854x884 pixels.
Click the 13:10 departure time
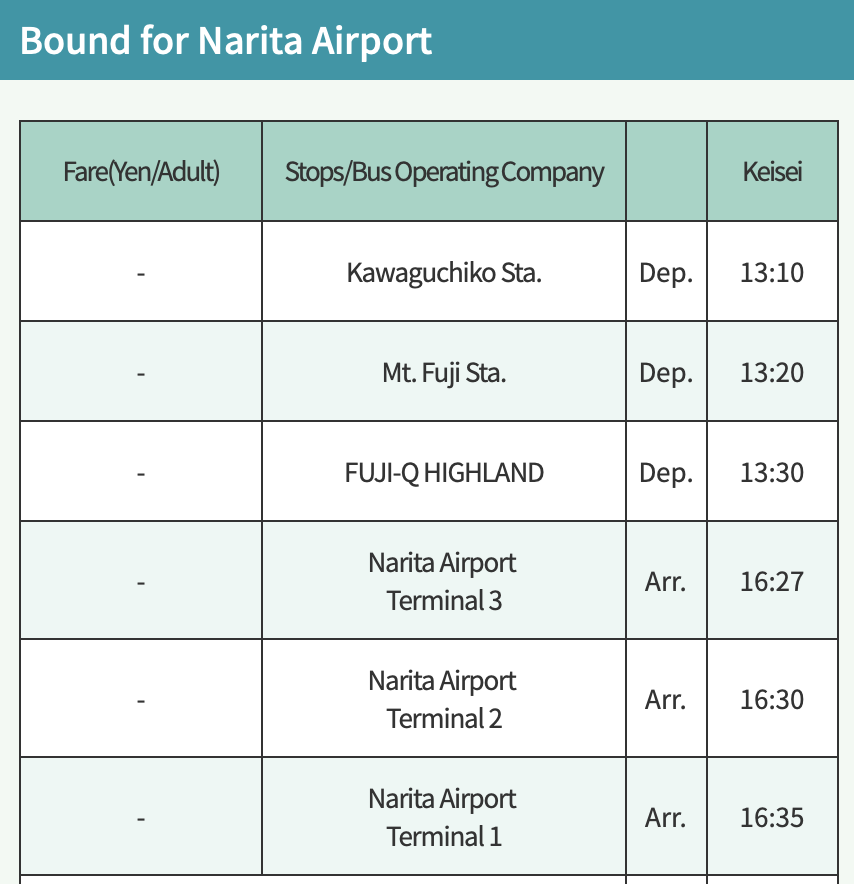(772, 272)
